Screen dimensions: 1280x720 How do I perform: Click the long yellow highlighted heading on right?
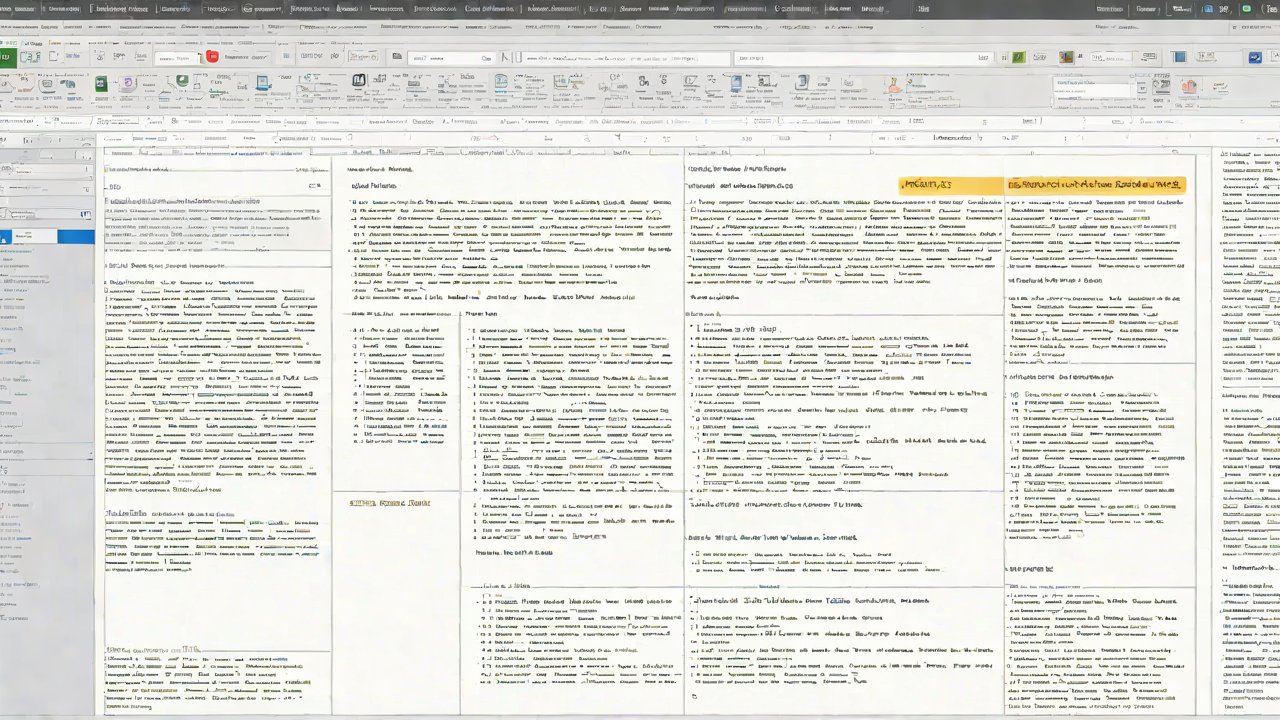(x=1096, y=185)
